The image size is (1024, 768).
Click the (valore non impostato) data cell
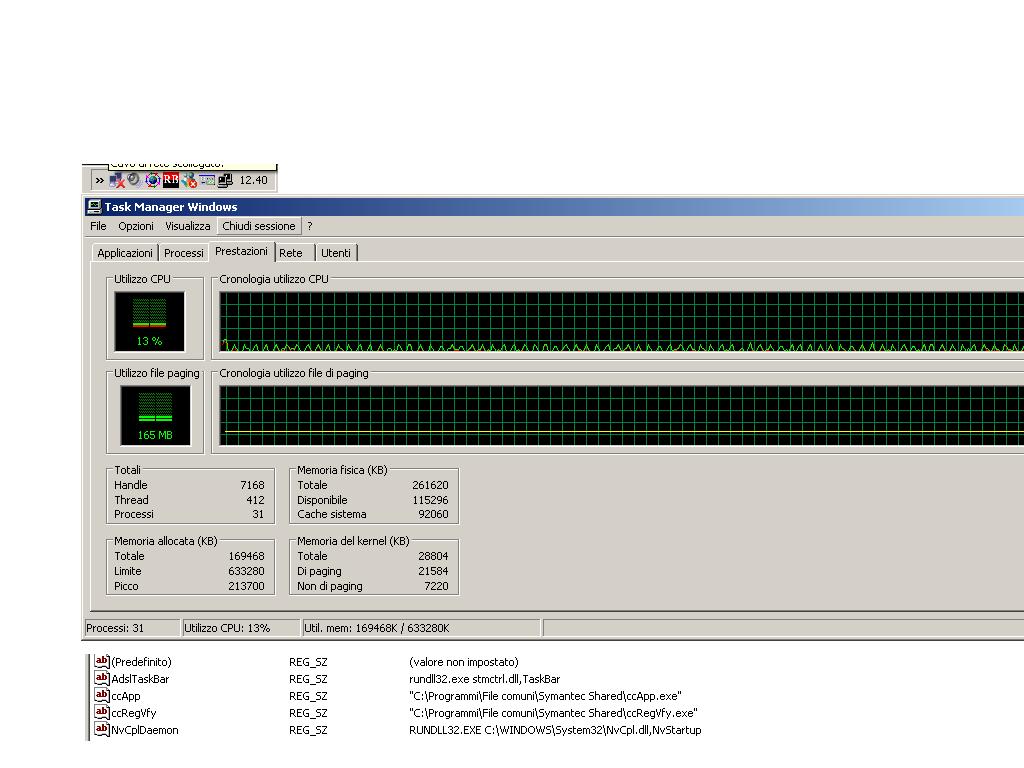click(x=464, y=662)
